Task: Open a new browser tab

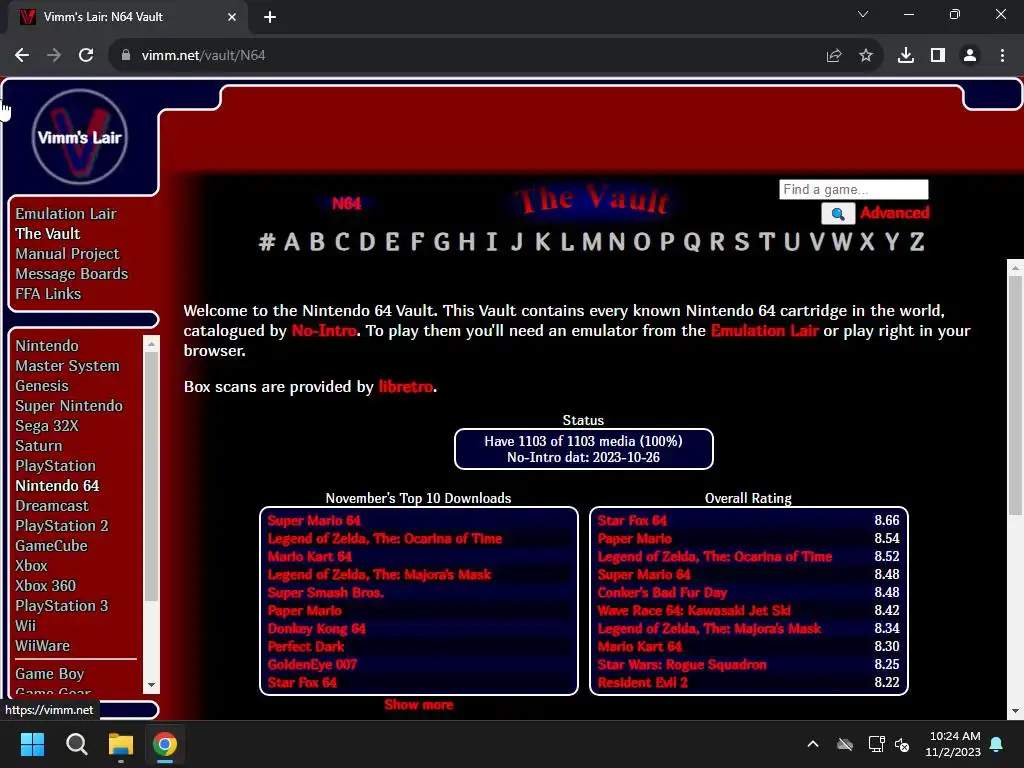Action: tap(270, 17)
